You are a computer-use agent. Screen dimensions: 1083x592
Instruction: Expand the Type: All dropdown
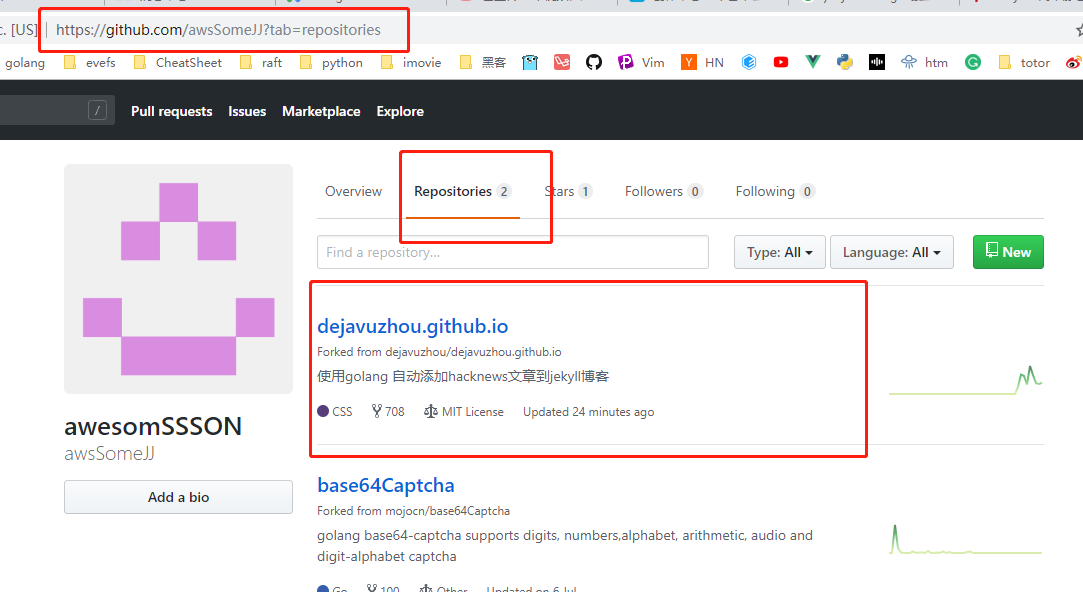point(779,252)
